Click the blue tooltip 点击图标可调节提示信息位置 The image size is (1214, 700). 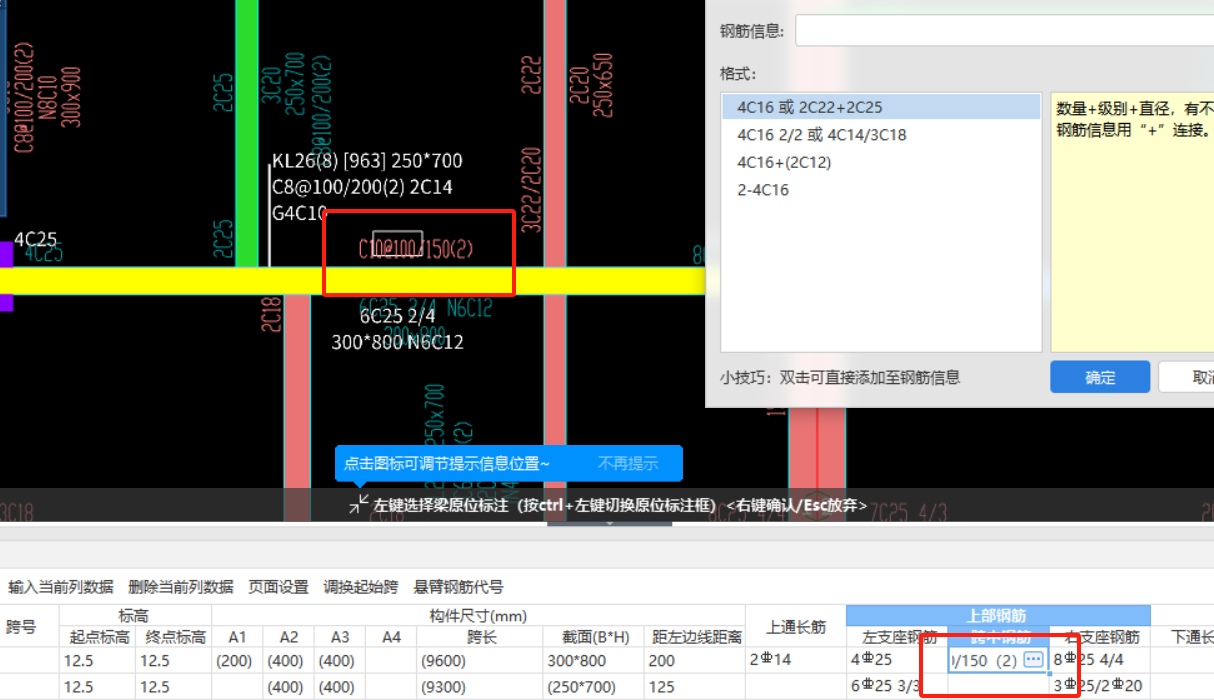pyautogui.click(x=509, y=463)
